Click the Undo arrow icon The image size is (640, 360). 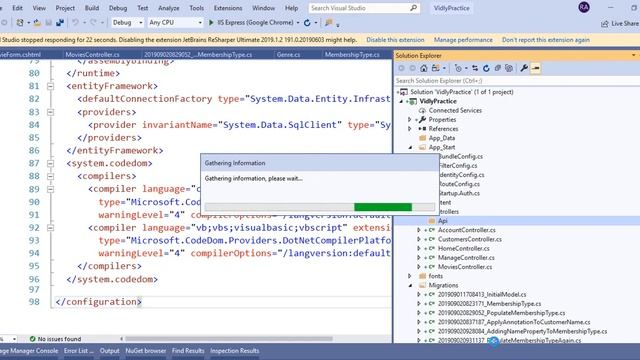76,22
